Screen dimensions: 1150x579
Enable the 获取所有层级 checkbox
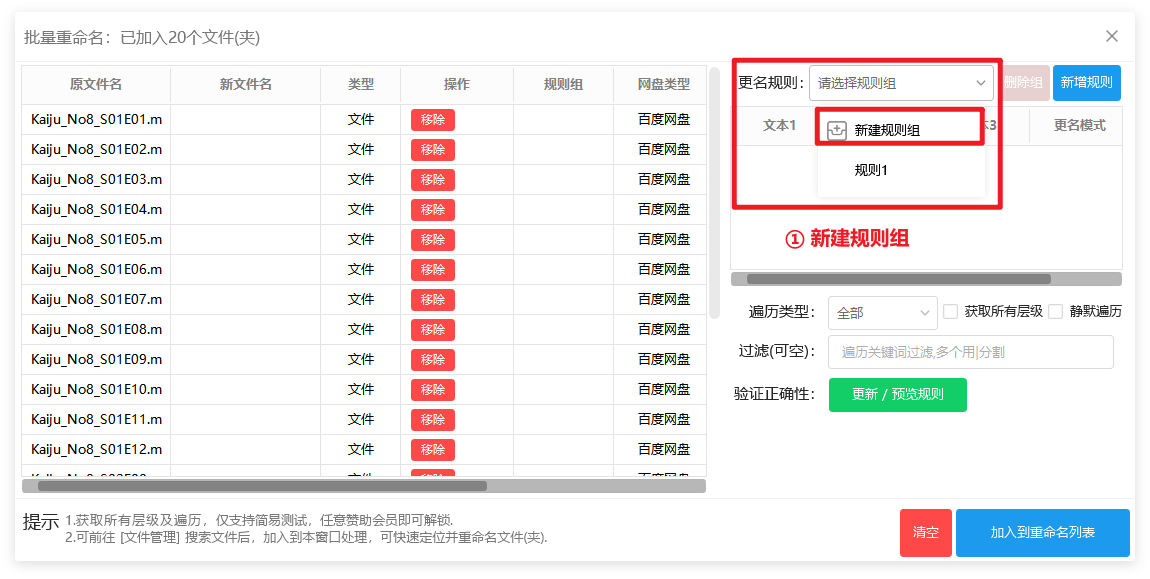click(x=951, y=311)
